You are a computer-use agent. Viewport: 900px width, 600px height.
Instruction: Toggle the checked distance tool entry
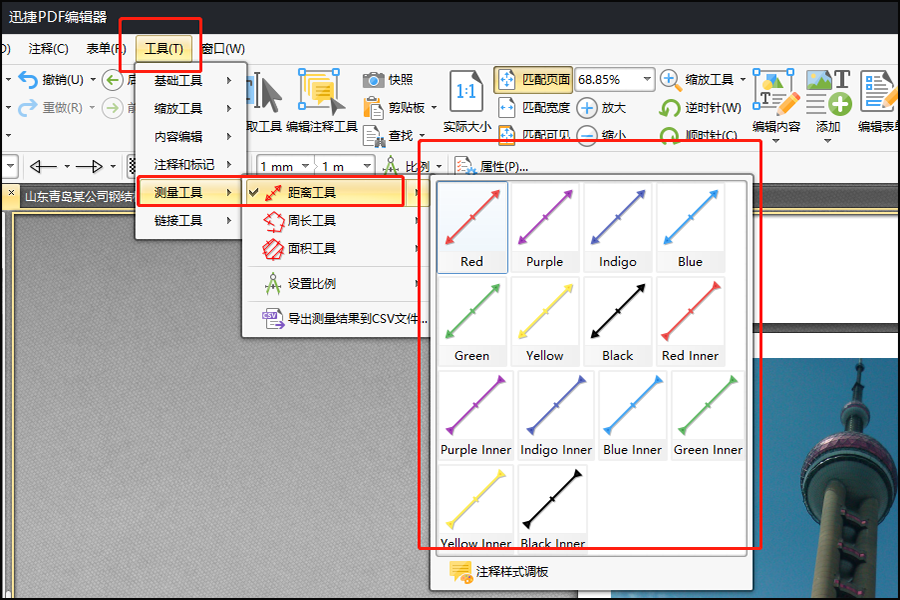pyautogui.click(x=326, y=192)
